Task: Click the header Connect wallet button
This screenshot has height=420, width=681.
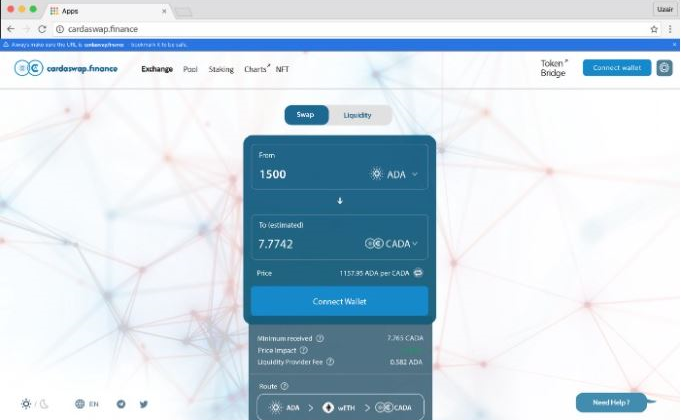Action: tap(617, 68)
